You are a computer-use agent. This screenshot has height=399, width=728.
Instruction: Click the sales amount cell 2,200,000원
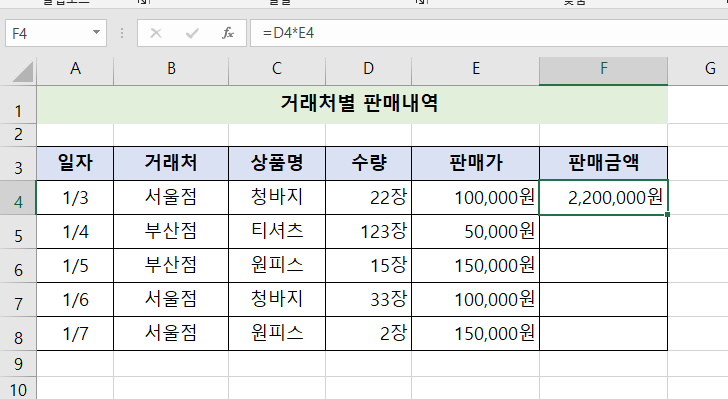(604, 197)
